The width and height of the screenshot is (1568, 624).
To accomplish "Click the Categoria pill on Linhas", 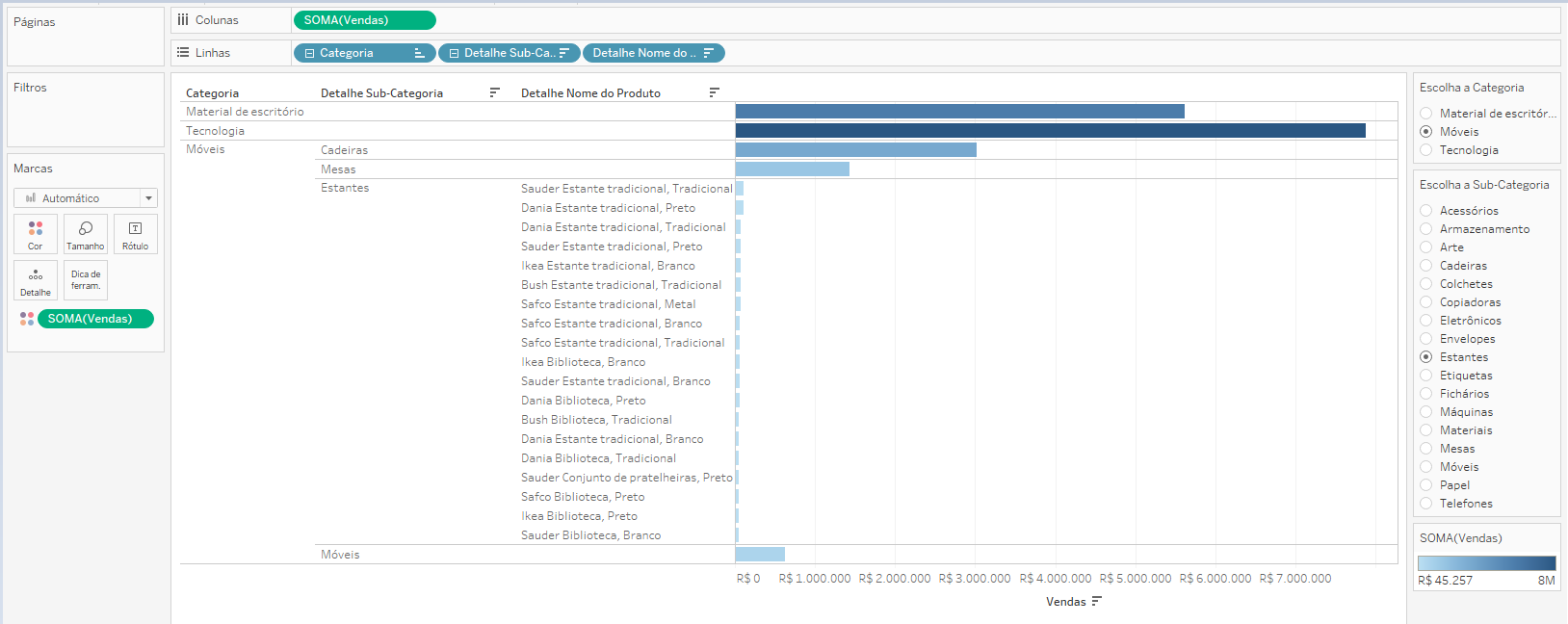I will (x=364, y=53).
